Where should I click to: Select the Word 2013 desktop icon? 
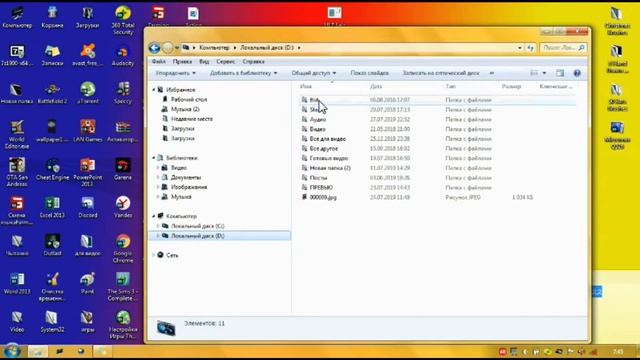17,283
